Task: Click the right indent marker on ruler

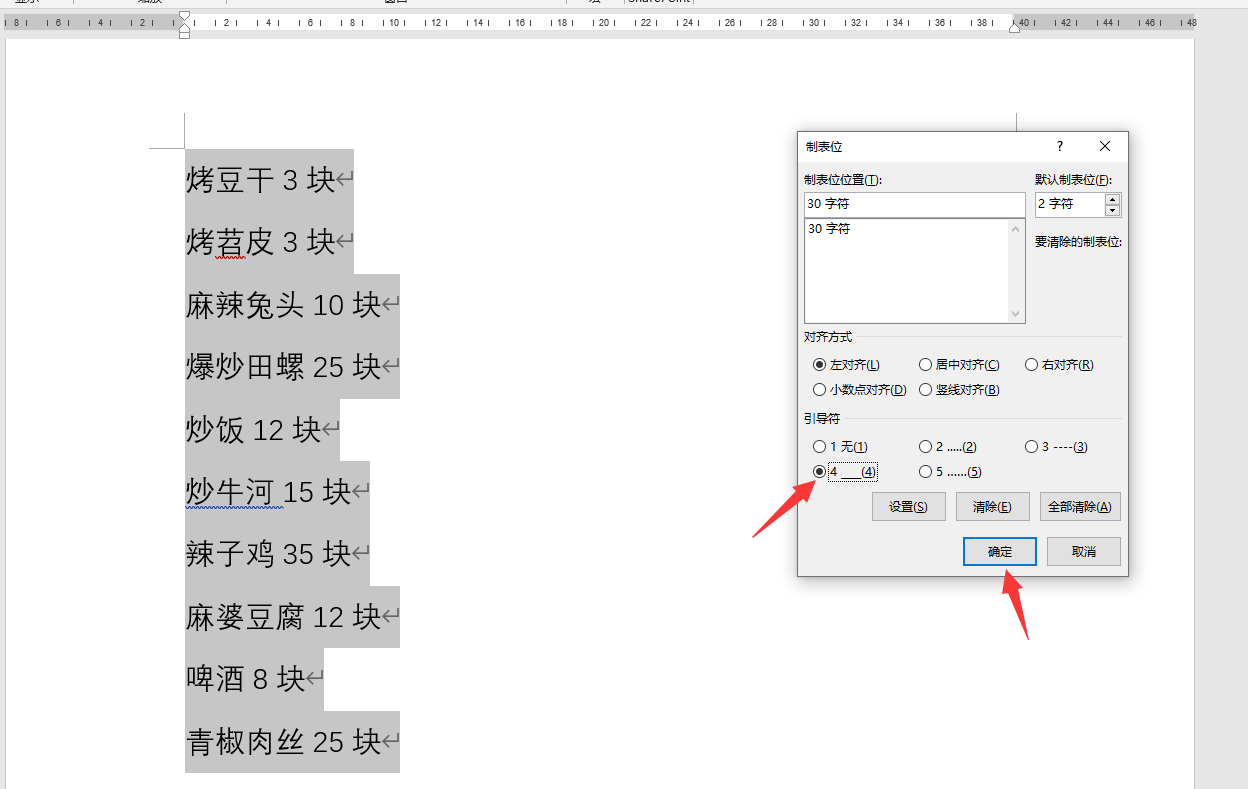Action: point(1015,27)
